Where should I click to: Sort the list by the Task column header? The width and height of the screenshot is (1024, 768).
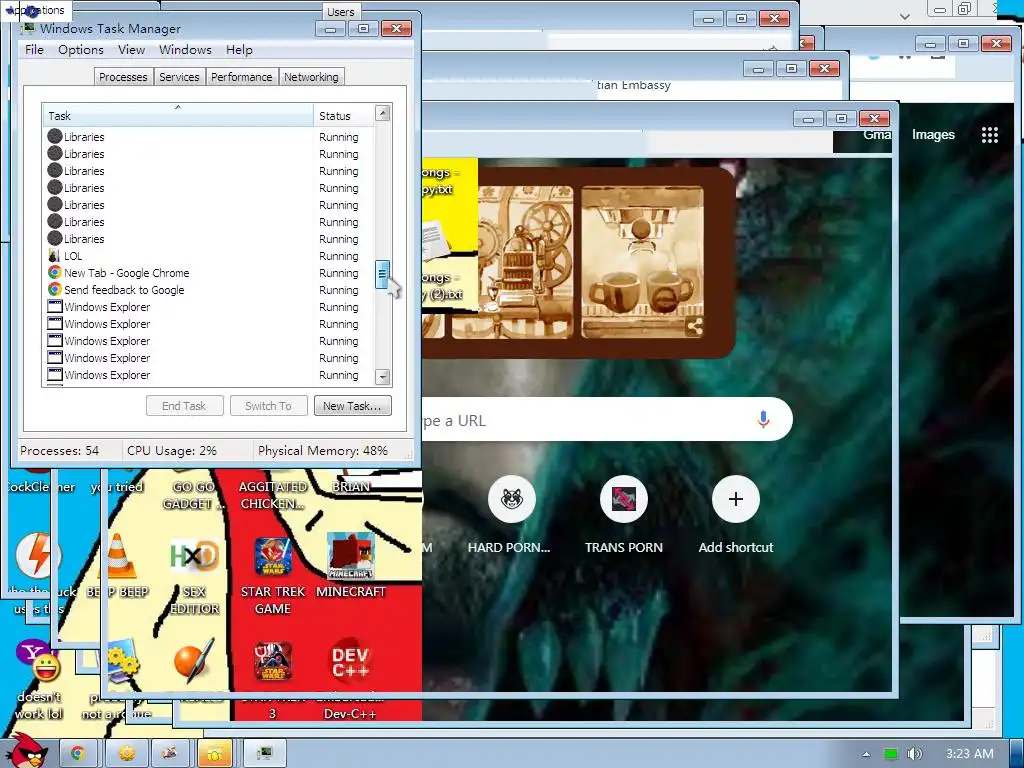pyautogui.click(x=177, y=116)
